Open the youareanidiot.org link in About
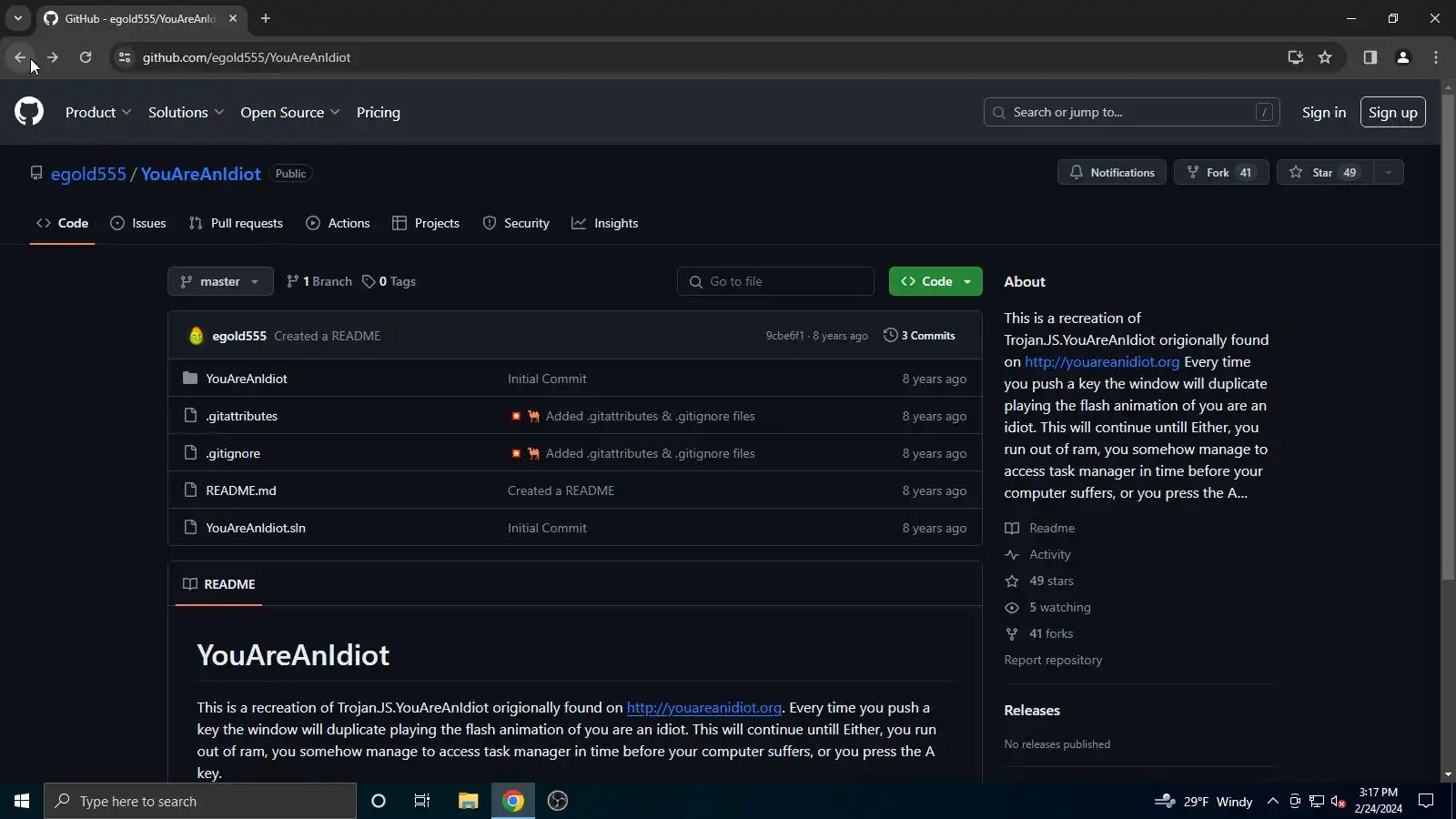Screen dimensions: 1456x819 click(1102, 361)
